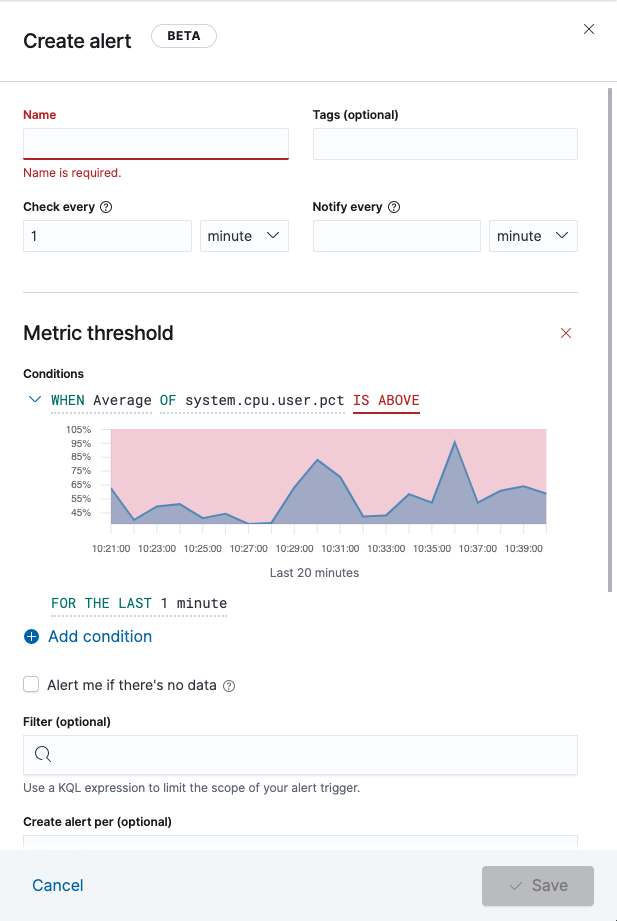617x921 pixels.
Task: Click the search icon in the Filter field
Action: coord(42,754)
